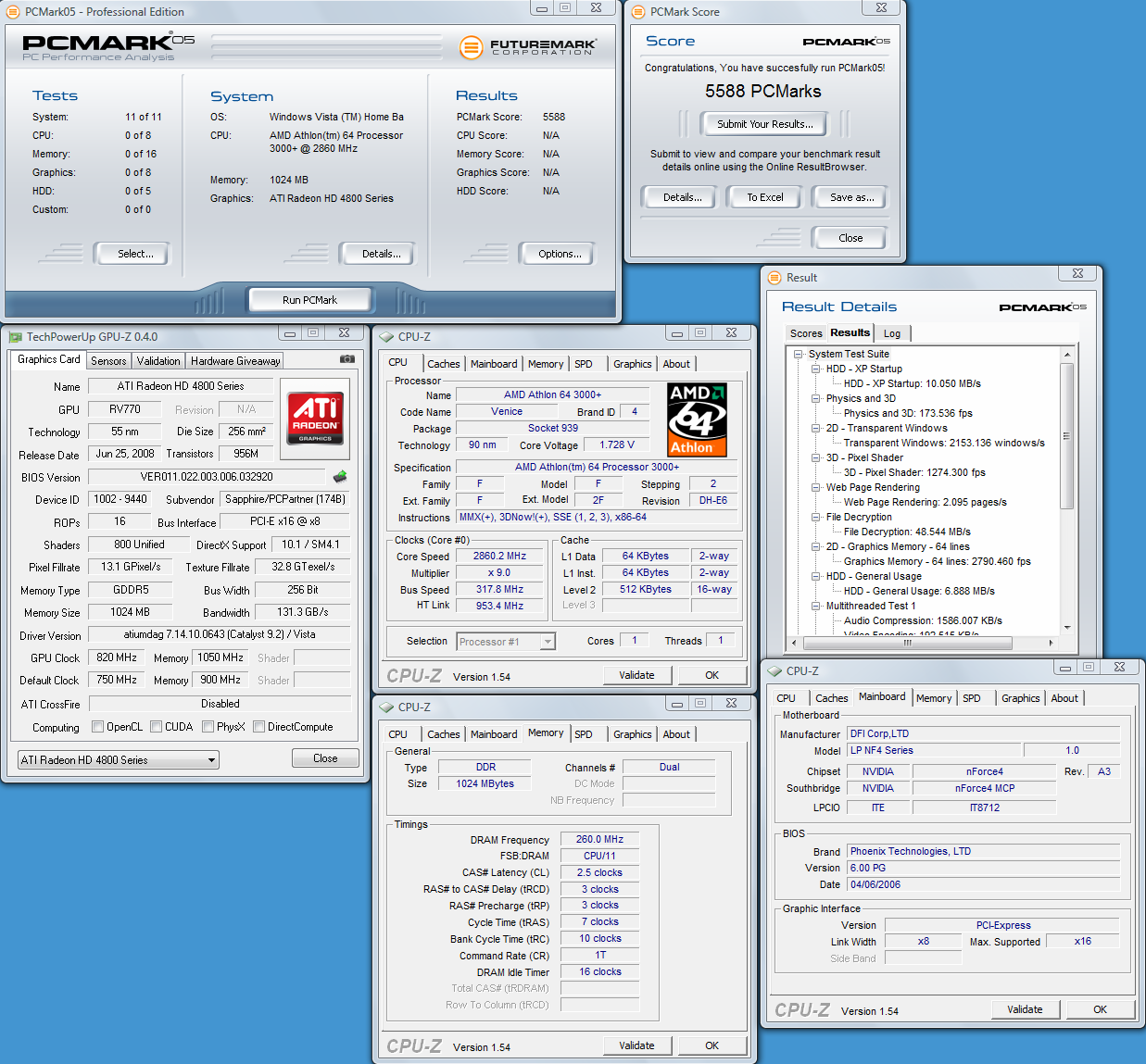Screen dimensions: 1146x1064
Task: Click the Options... button in PCMark05
Action: [x=560, y=254]
